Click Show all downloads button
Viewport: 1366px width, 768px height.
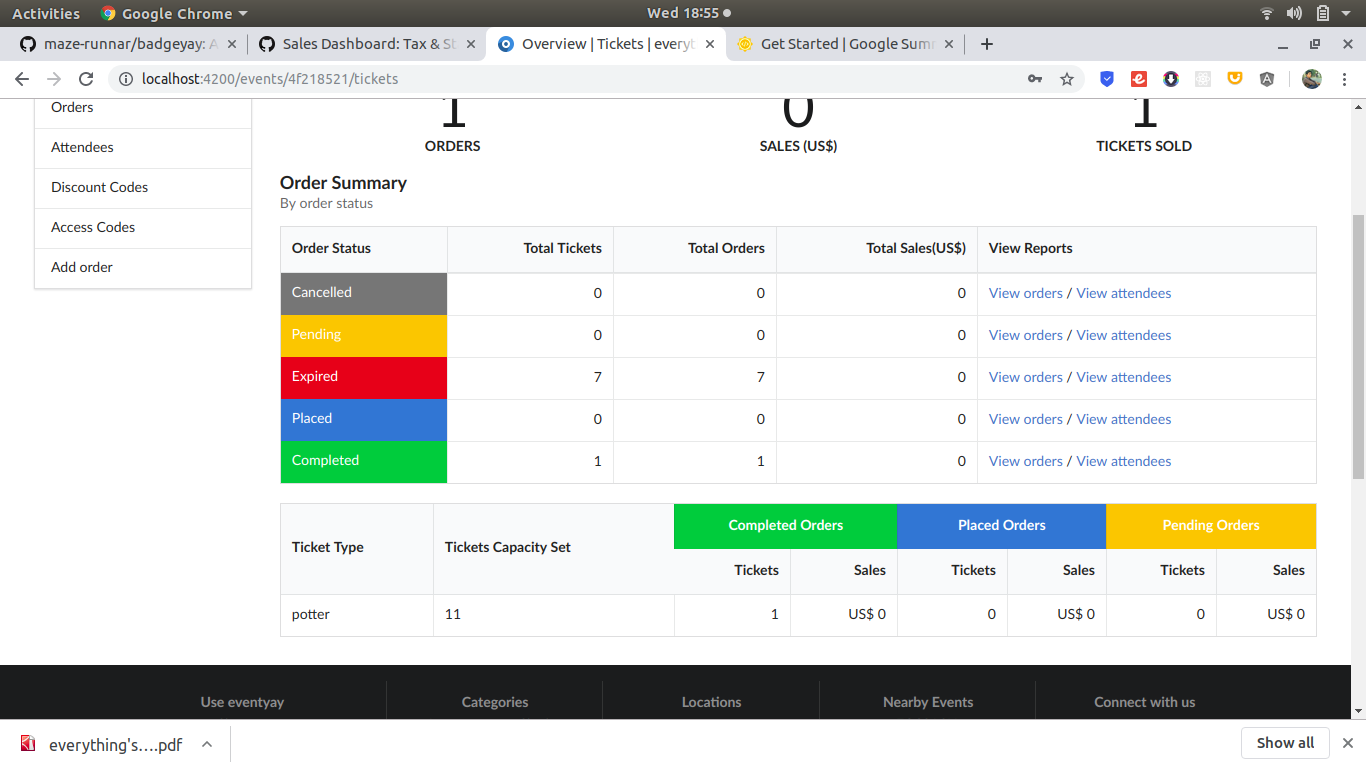click(x=1285, y=743)
